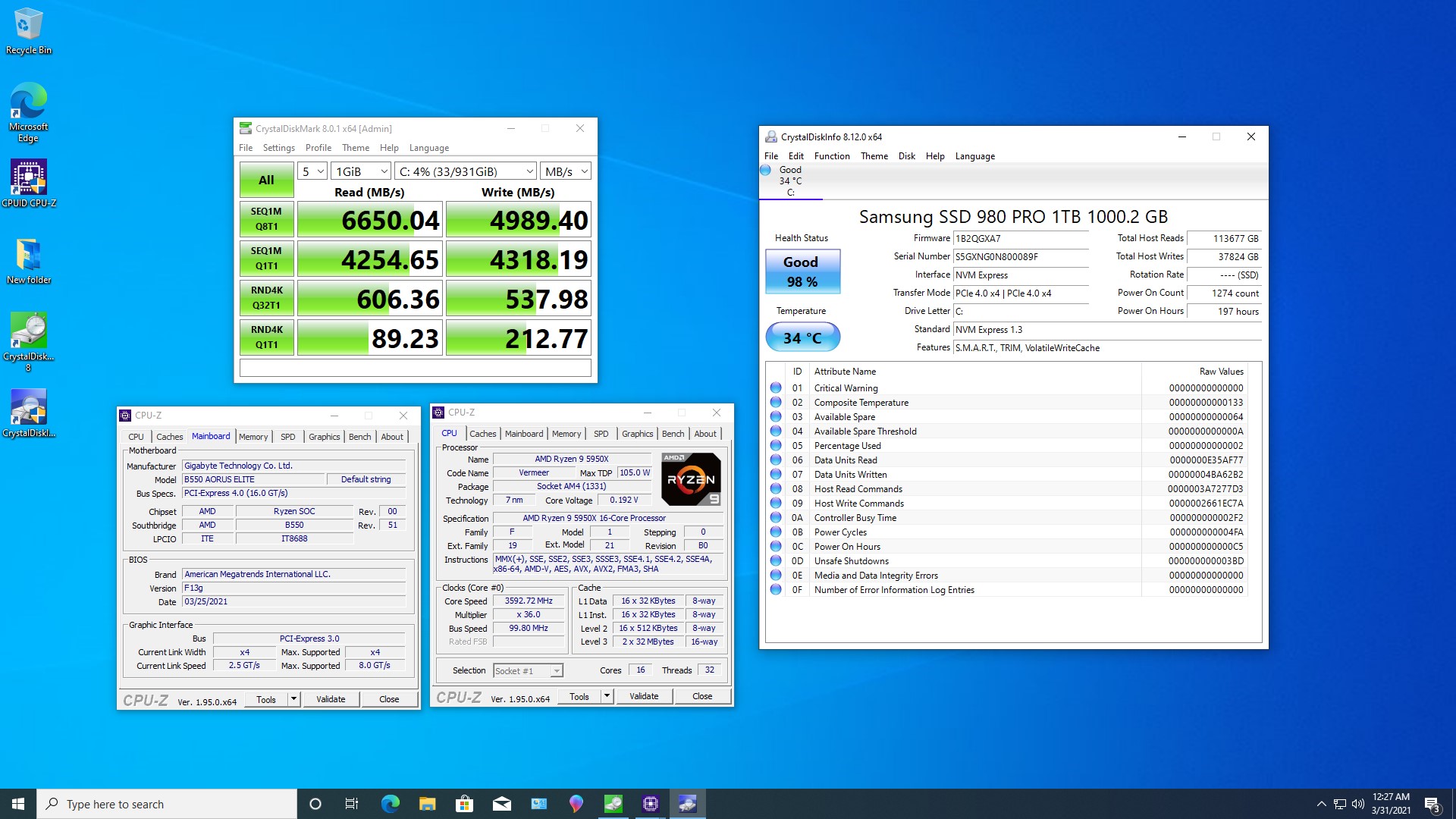Run SEQ1M Q1T1 test
Viewport: 1456px width, 819px height.
[x=266, y=259]
